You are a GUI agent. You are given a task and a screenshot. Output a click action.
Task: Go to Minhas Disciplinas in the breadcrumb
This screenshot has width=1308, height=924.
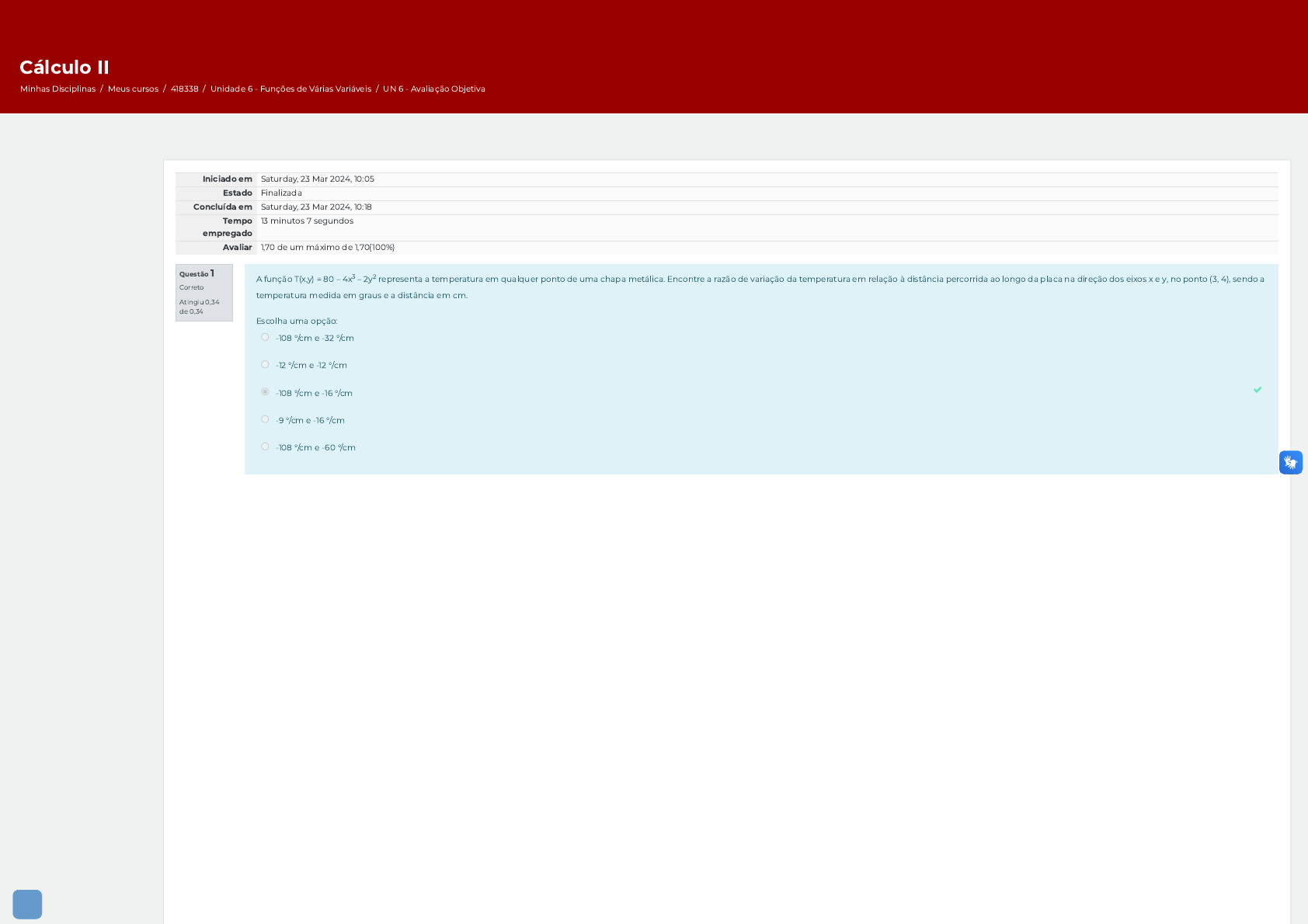coord(57,89)
